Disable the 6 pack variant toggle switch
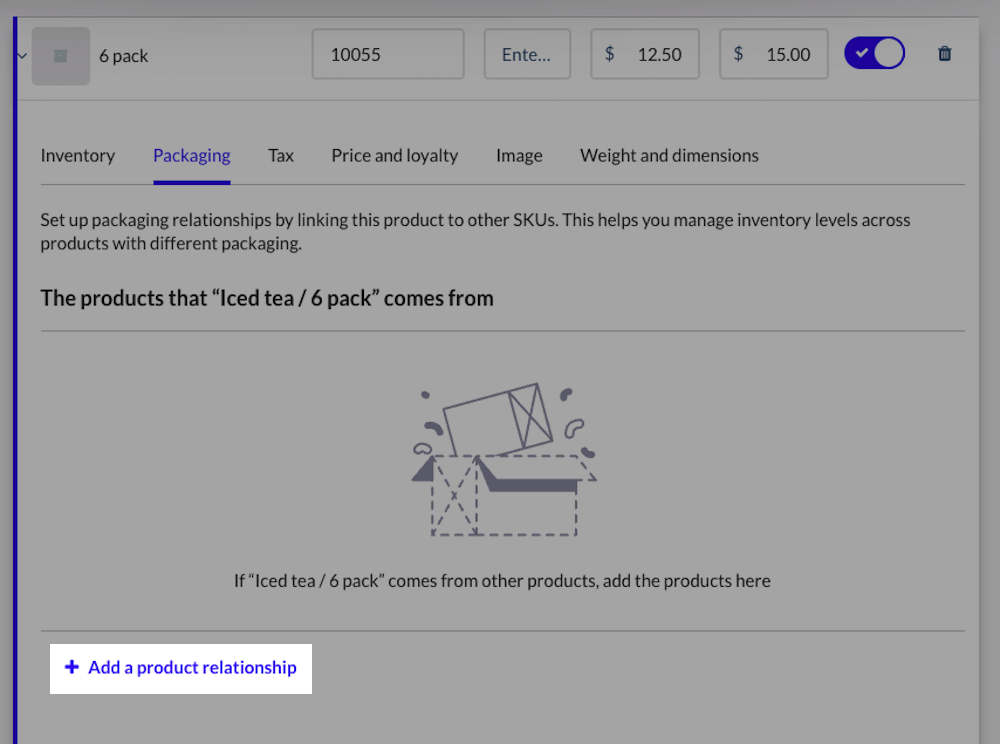This screenshot has width=1000, height=744. pyautogui.click(x=874, y=54)
